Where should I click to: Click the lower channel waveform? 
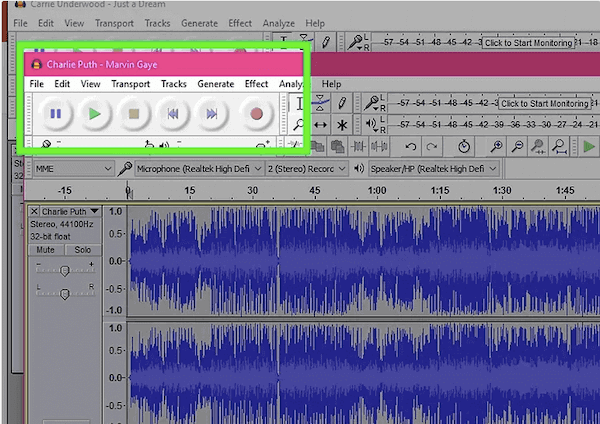tap(364, 373)
